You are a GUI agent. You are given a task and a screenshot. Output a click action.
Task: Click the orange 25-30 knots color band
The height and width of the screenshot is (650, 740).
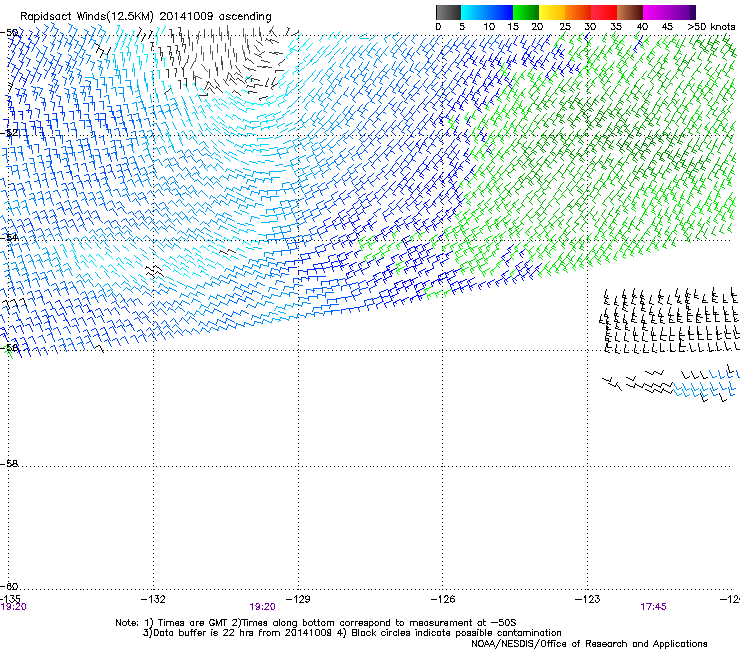click(578, 12)
